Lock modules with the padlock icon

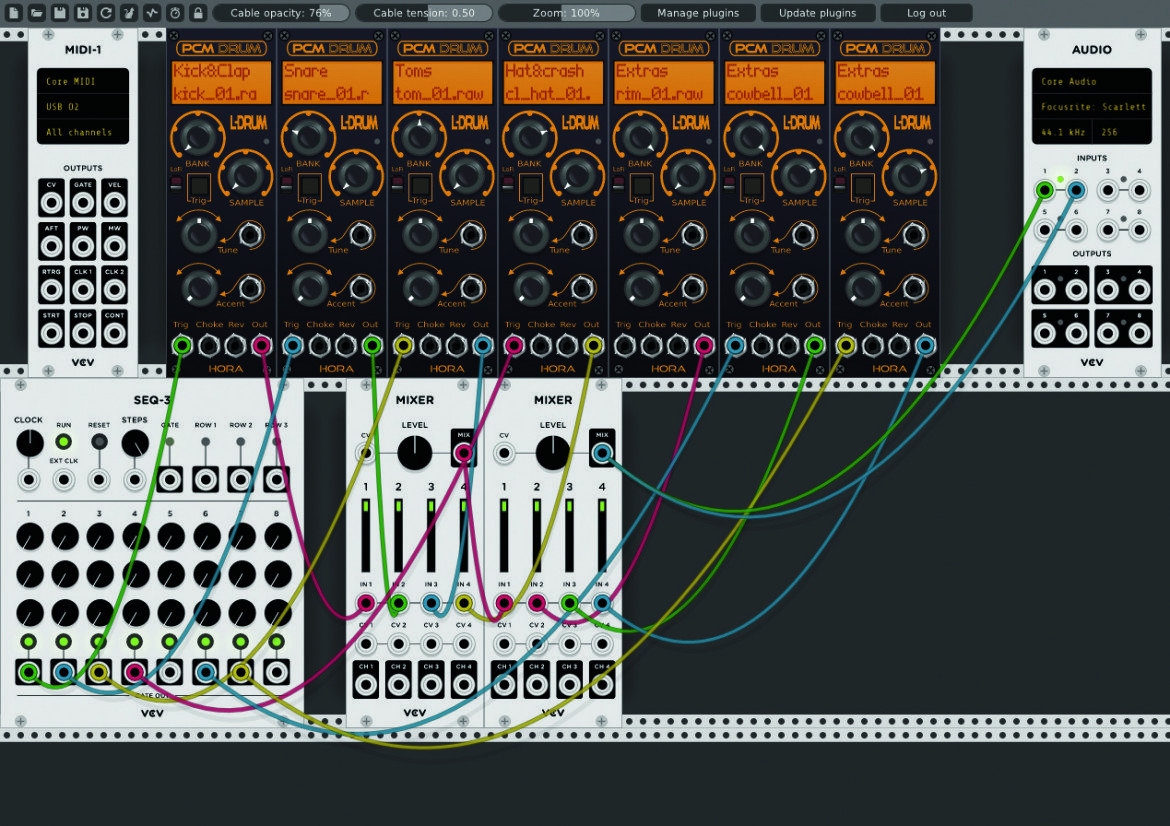[198, 13]
